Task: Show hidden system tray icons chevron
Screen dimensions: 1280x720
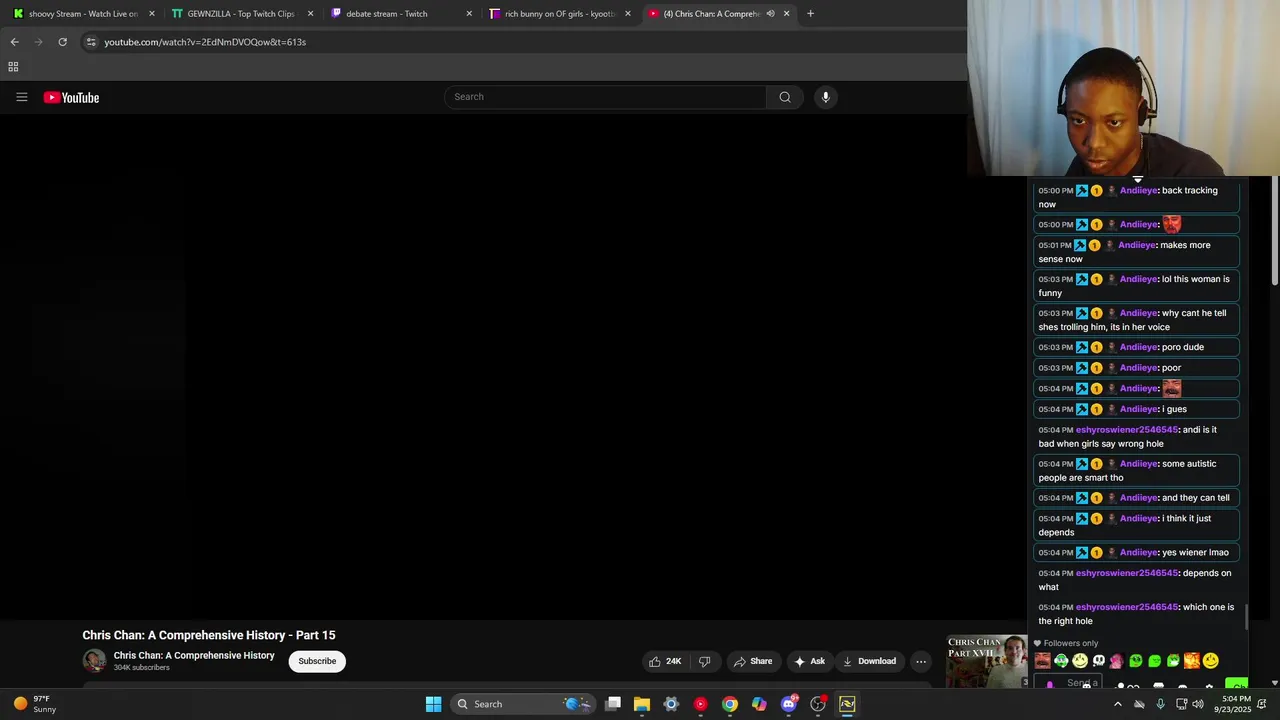Action: tap(1118, 704)
